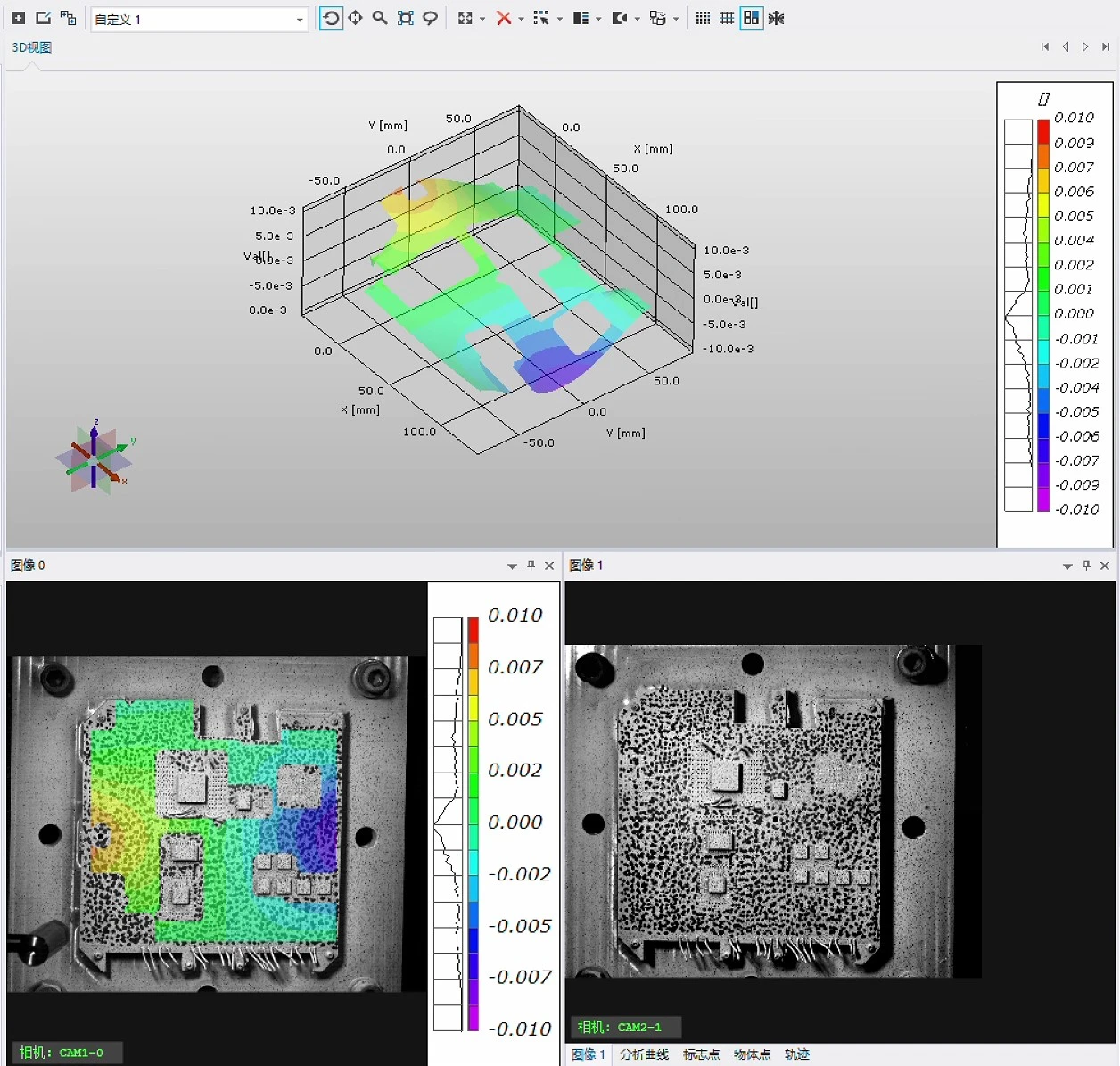Expand the 图像 0 panel options arrow

pos(512,566)
